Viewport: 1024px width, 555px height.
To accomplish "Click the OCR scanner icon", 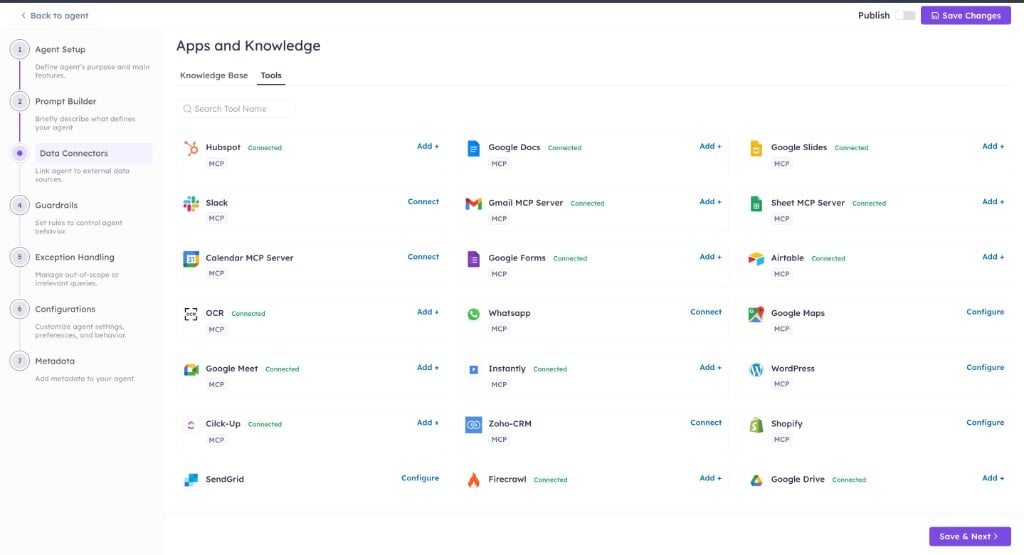I will [191, 314].
